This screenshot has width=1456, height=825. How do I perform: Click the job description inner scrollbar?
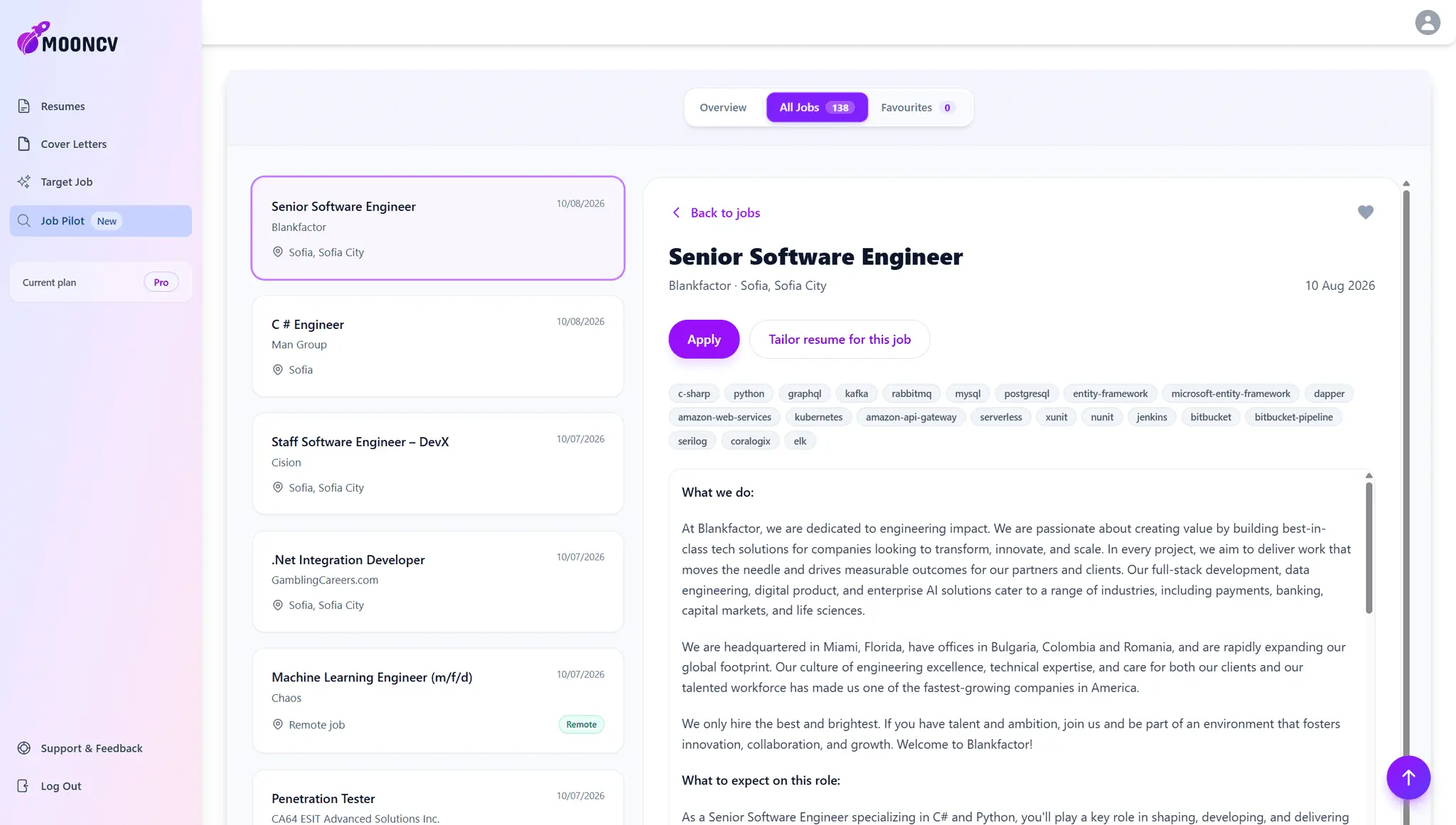[1369, 547]
